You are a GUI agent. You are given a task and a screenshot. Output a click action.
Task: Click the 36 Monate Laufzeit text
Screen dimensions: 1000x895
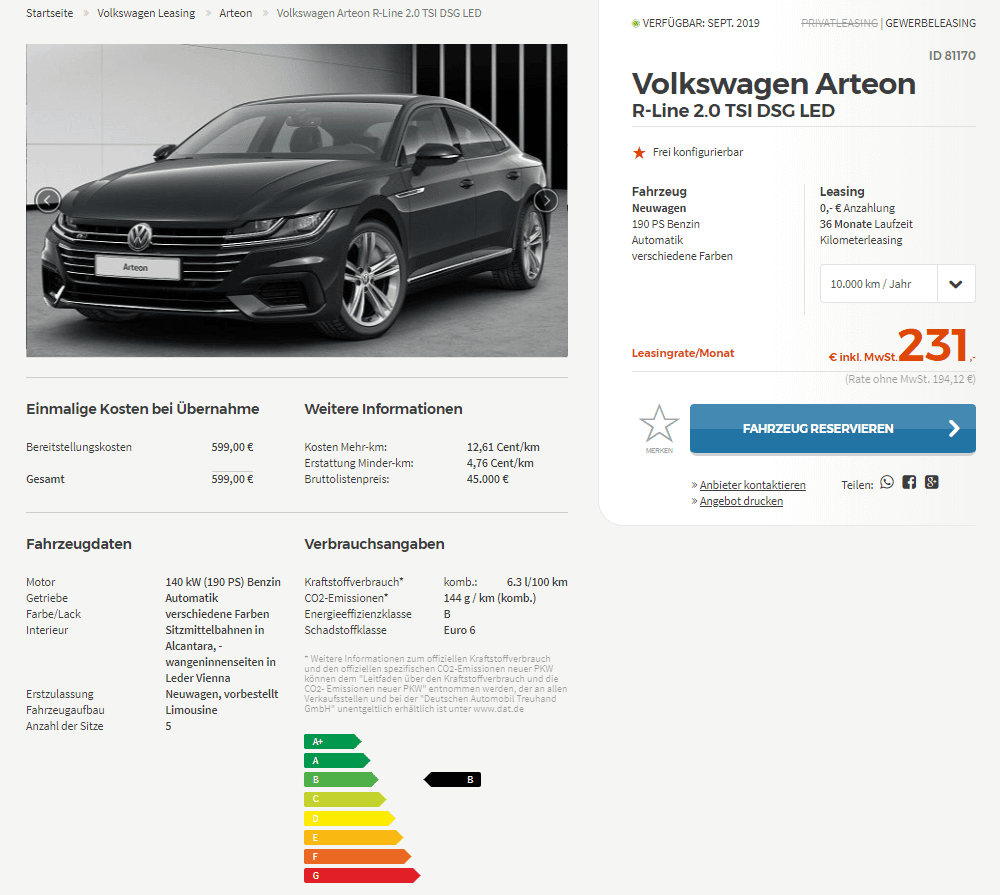[x=866, y=224]
